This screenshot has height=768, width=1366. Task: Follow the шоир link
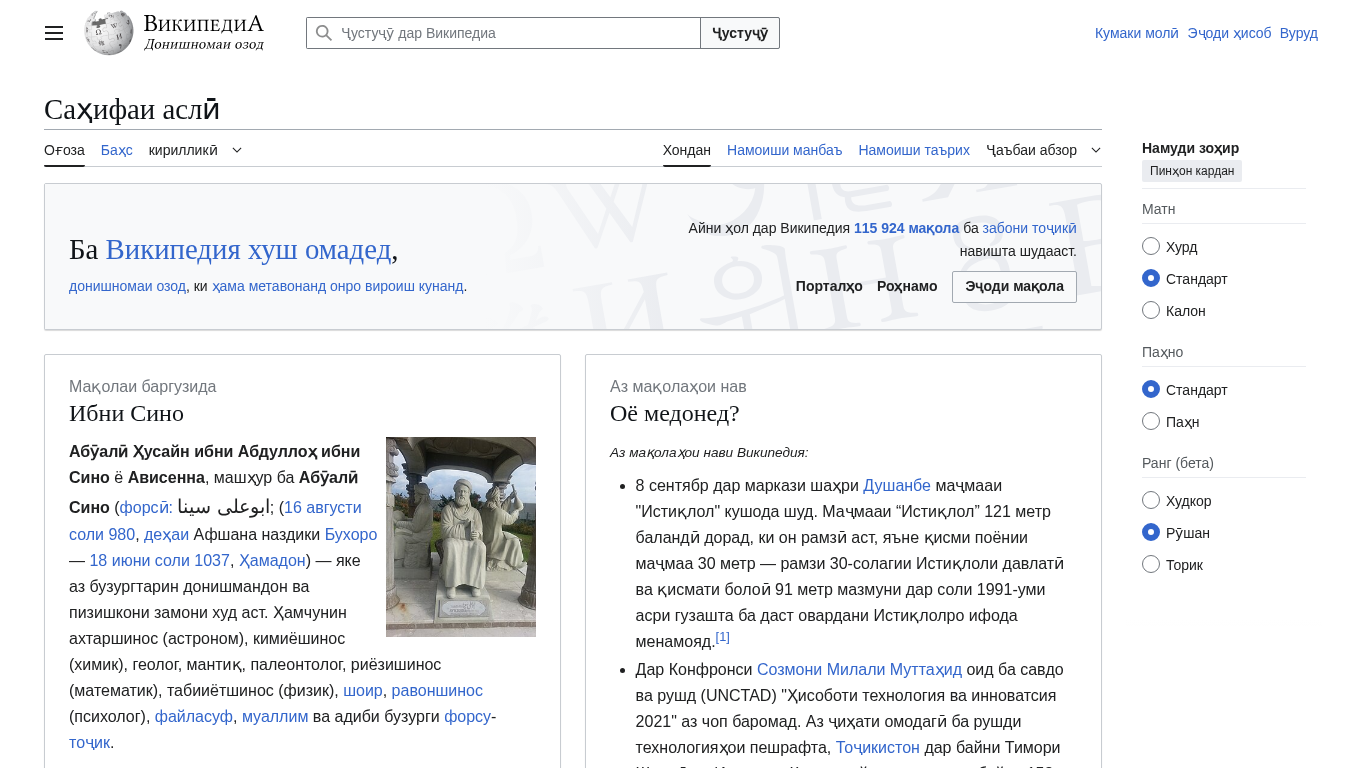363,690
